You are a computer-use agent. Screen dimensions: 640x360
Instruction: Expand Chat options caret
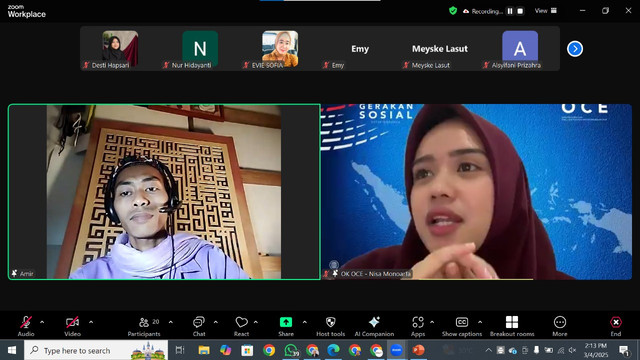point(215,322)
